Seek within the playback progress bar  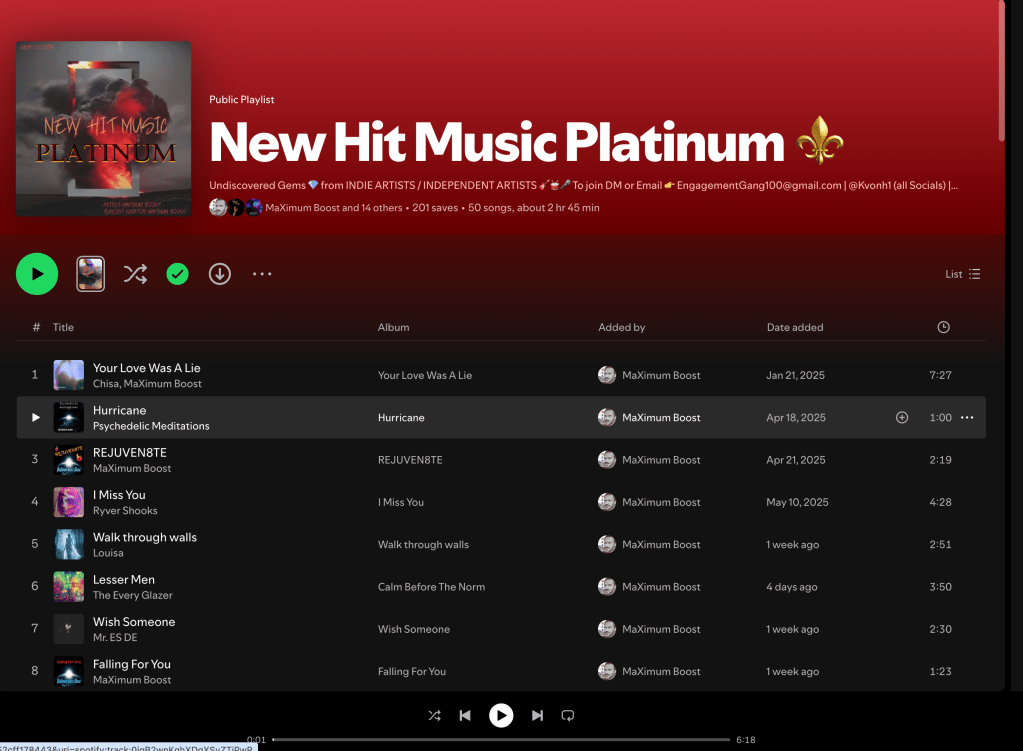[x=501, y=740]
